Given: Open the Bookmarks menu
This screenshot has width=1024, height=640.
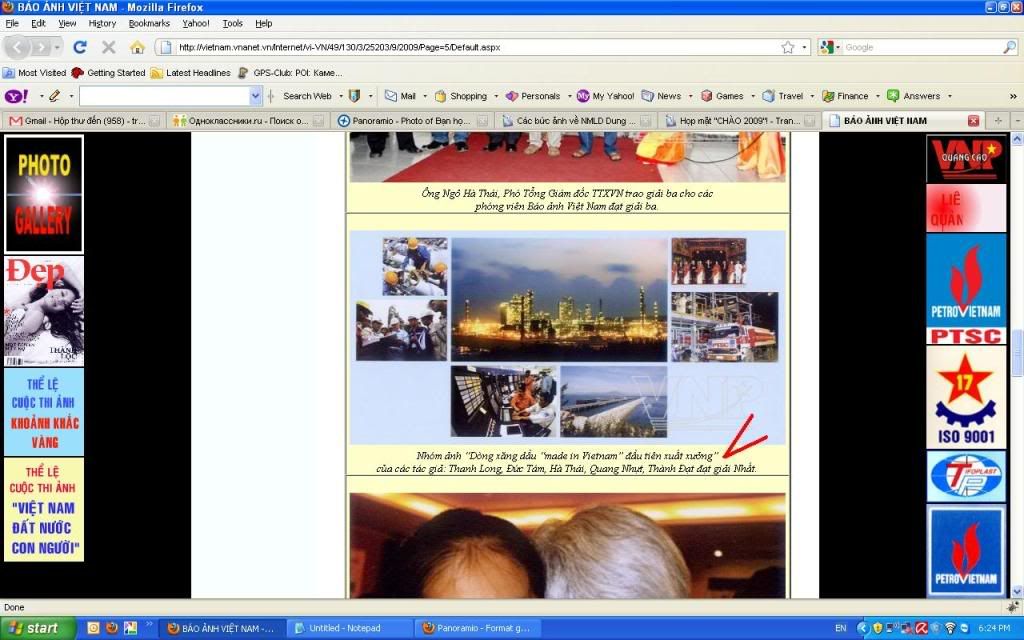Looking at the screenshot, I should pos(149,23).
